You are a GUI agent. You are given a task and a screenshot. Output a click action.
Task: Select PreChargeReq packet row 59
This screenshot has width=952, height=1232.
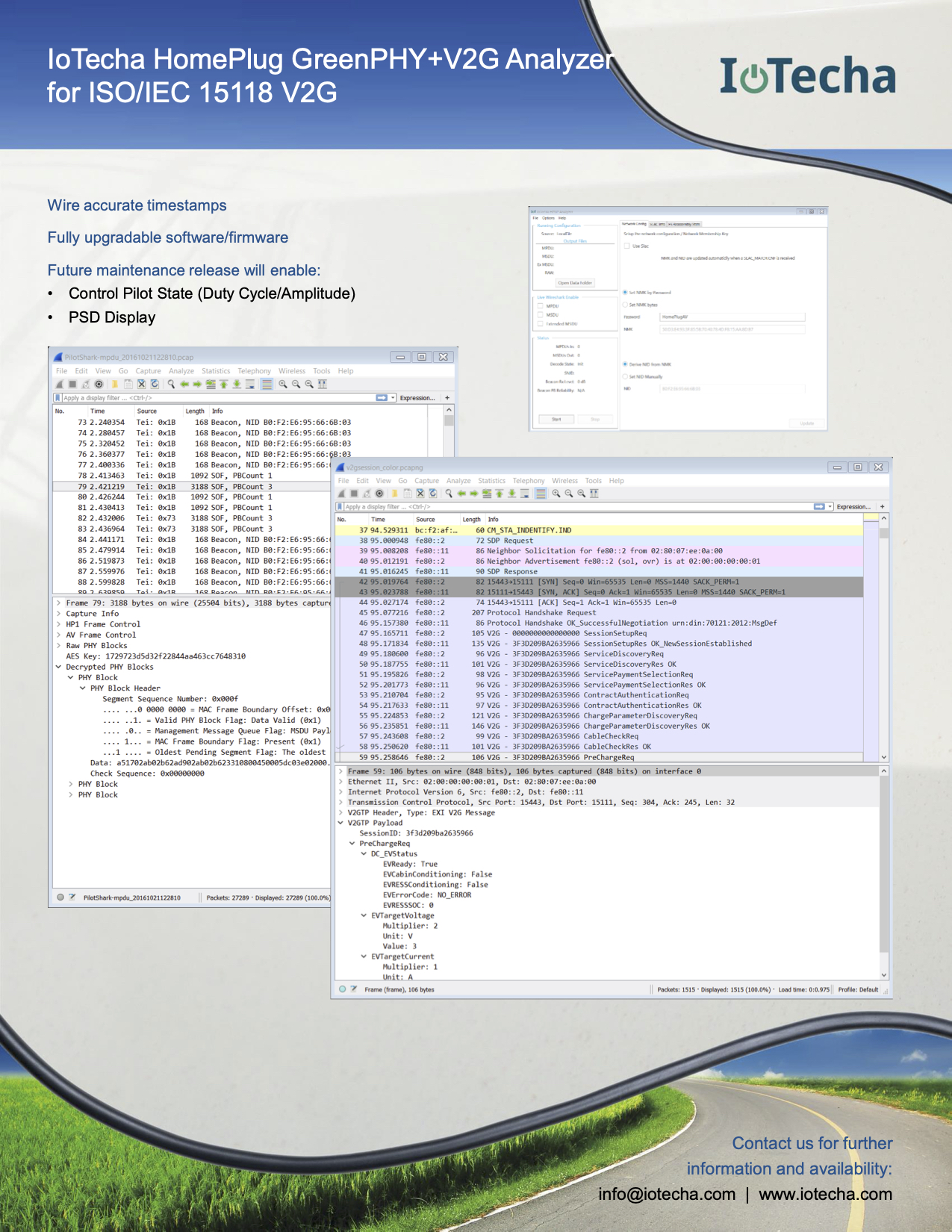(x=600, y=757)
